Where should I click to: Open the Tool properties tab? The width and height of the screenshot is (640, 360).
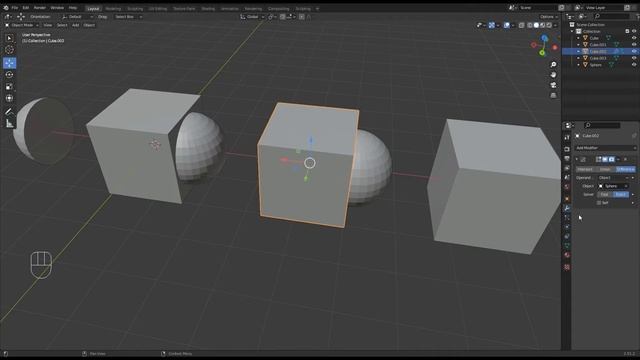(567, 137)
